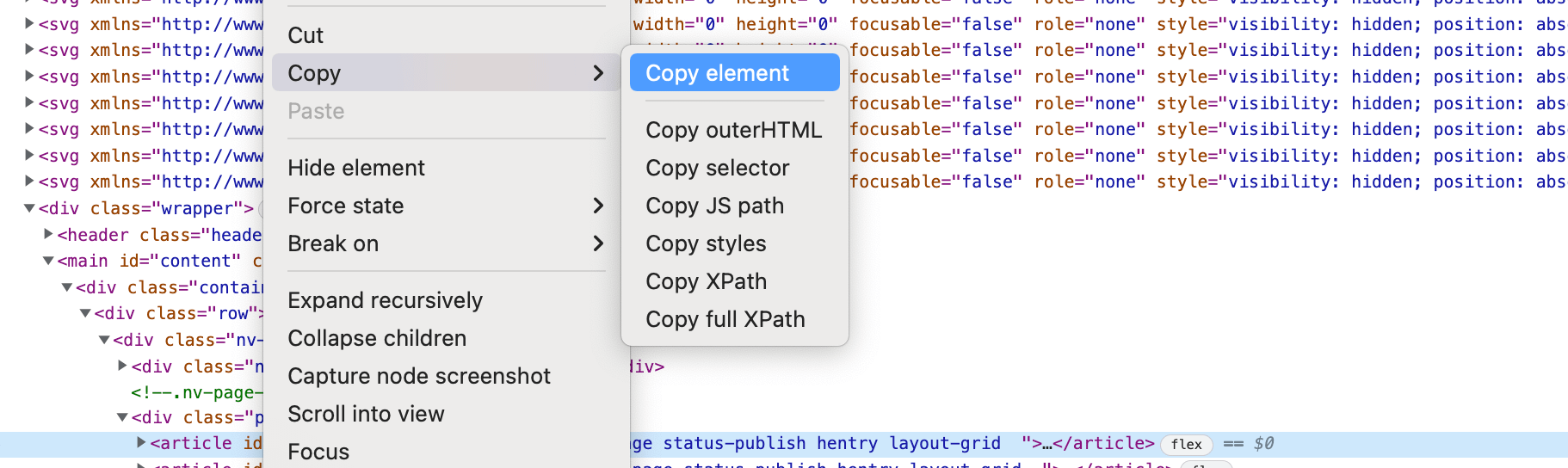The width and height of the screenshot is (1568, 468).
Task: Choose Collapse children
Action: tap(377, 338)
